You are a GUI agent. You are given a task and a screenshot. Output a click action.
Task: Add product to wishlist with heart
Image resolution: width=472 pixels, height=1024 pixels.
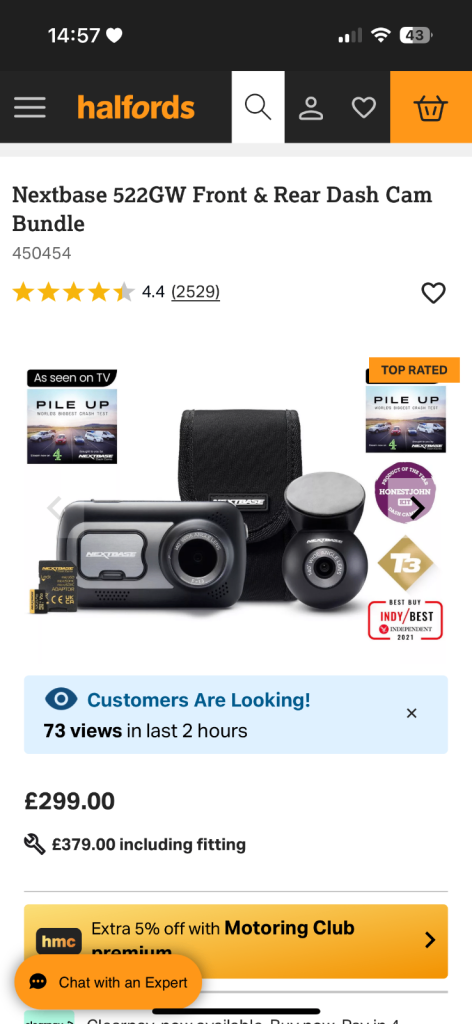(433, 293)
